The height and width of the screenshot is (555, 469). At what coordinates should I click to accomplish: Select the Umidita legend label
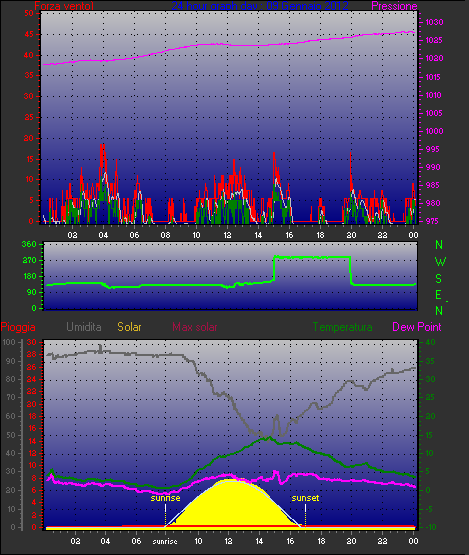click(84, 327)
